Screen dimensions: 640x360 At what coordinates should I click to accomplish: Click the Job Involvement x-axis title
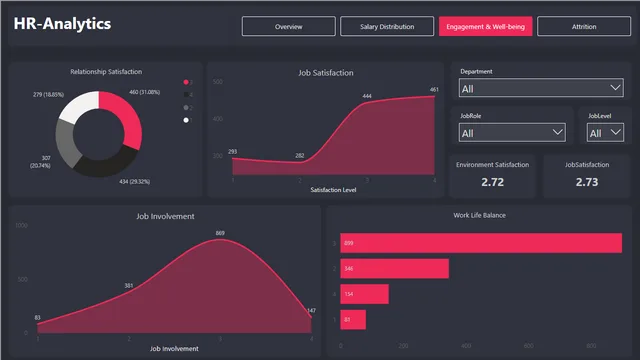[x=174, y=349]
